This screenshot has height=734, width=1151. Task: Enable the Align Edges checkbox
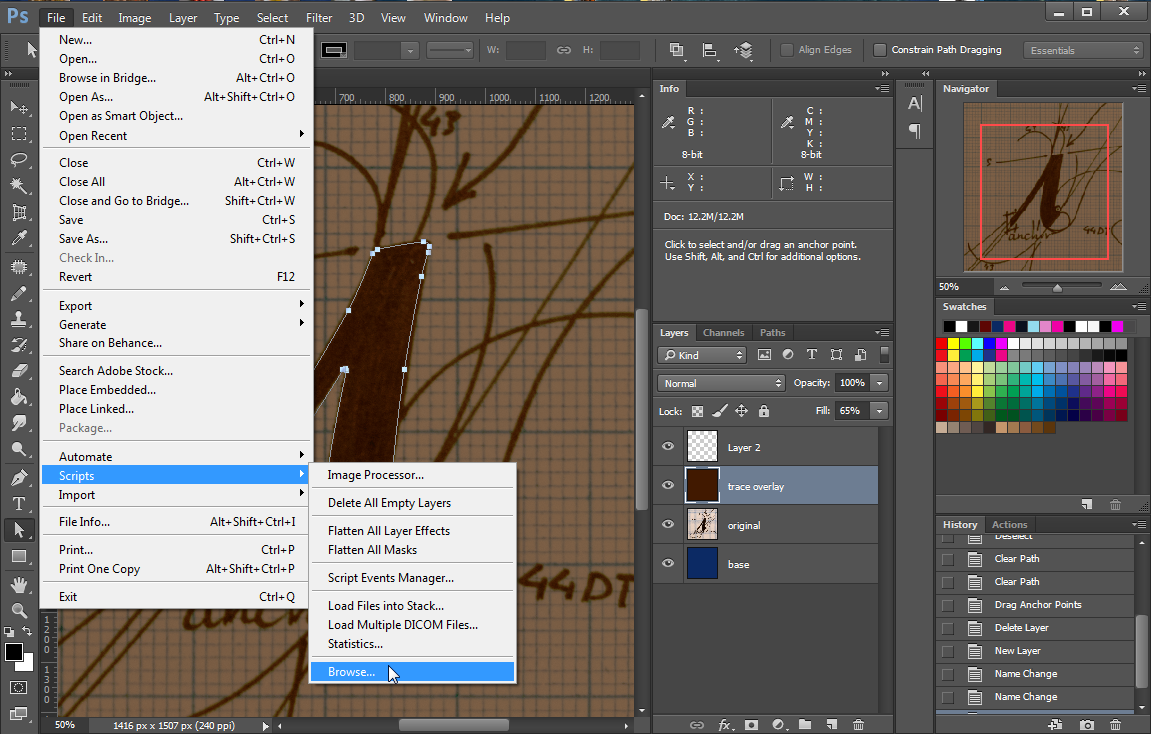[787, 50]
